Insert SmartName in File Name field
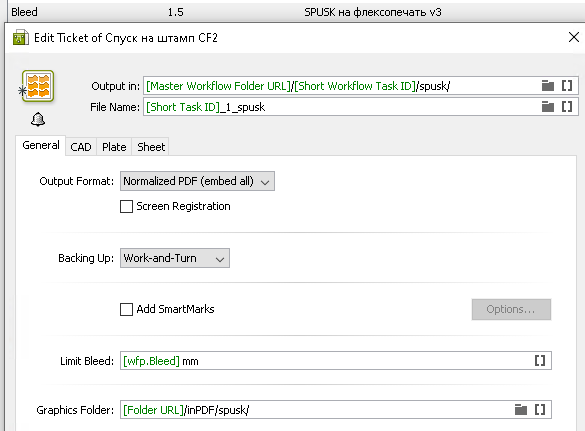This screenshot has width=585, height=431. click(x=567, y=107)
